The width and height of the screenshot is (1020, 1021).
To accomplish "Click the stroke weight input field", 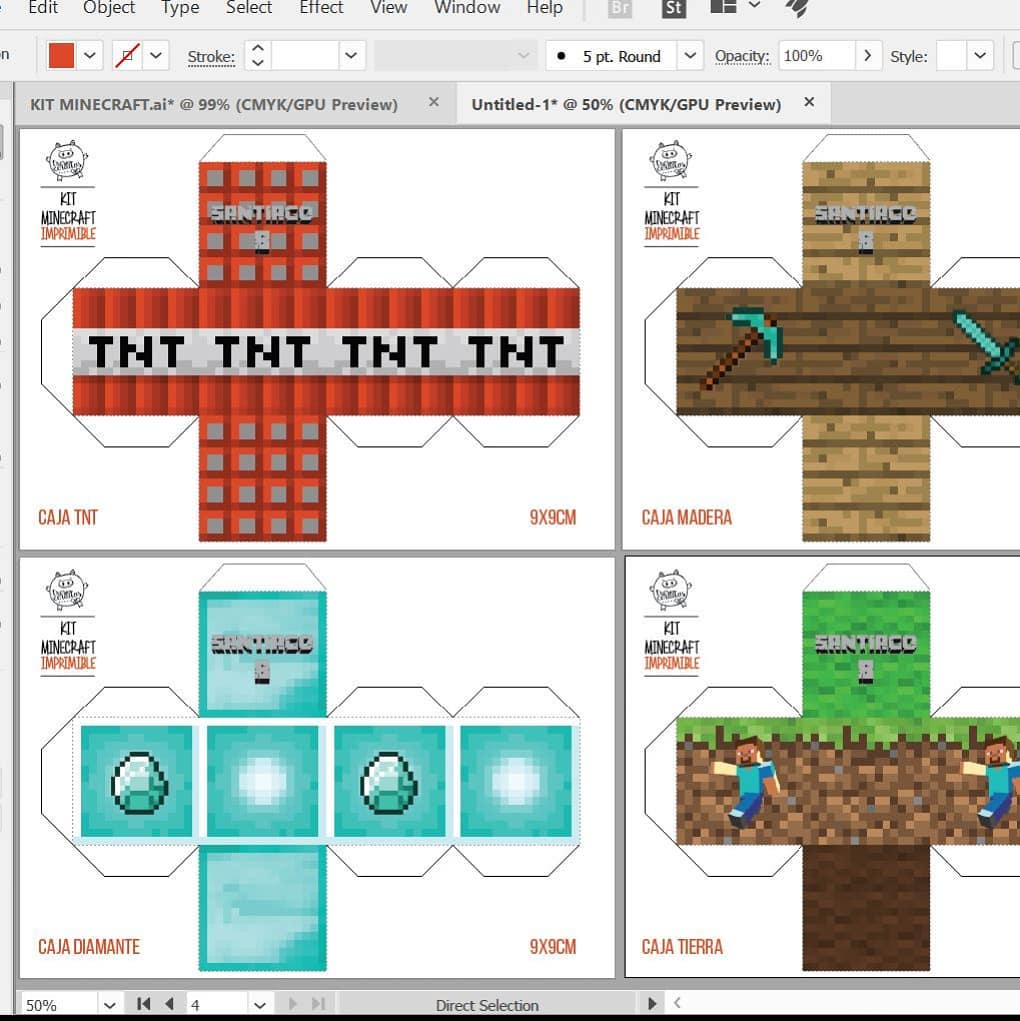I will click(305, 55).
